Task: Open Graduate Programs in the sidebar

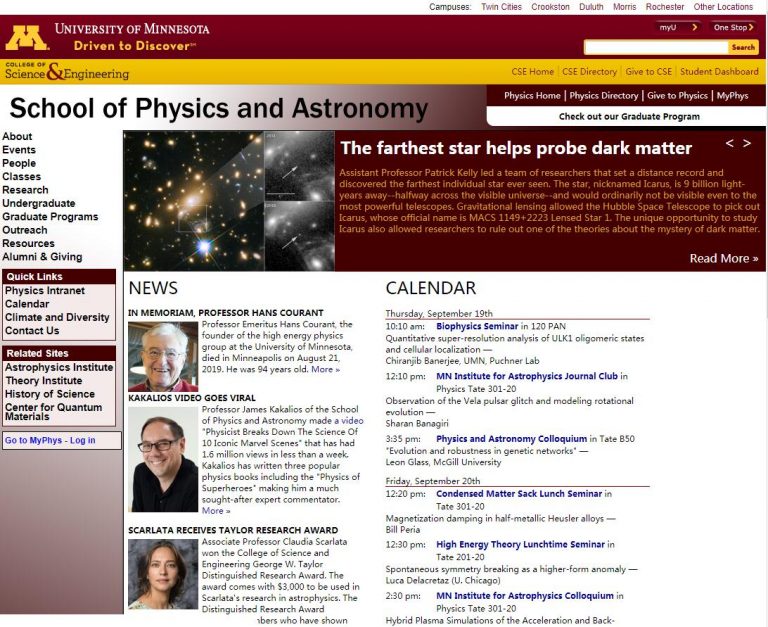Action: tap(50, 217)
